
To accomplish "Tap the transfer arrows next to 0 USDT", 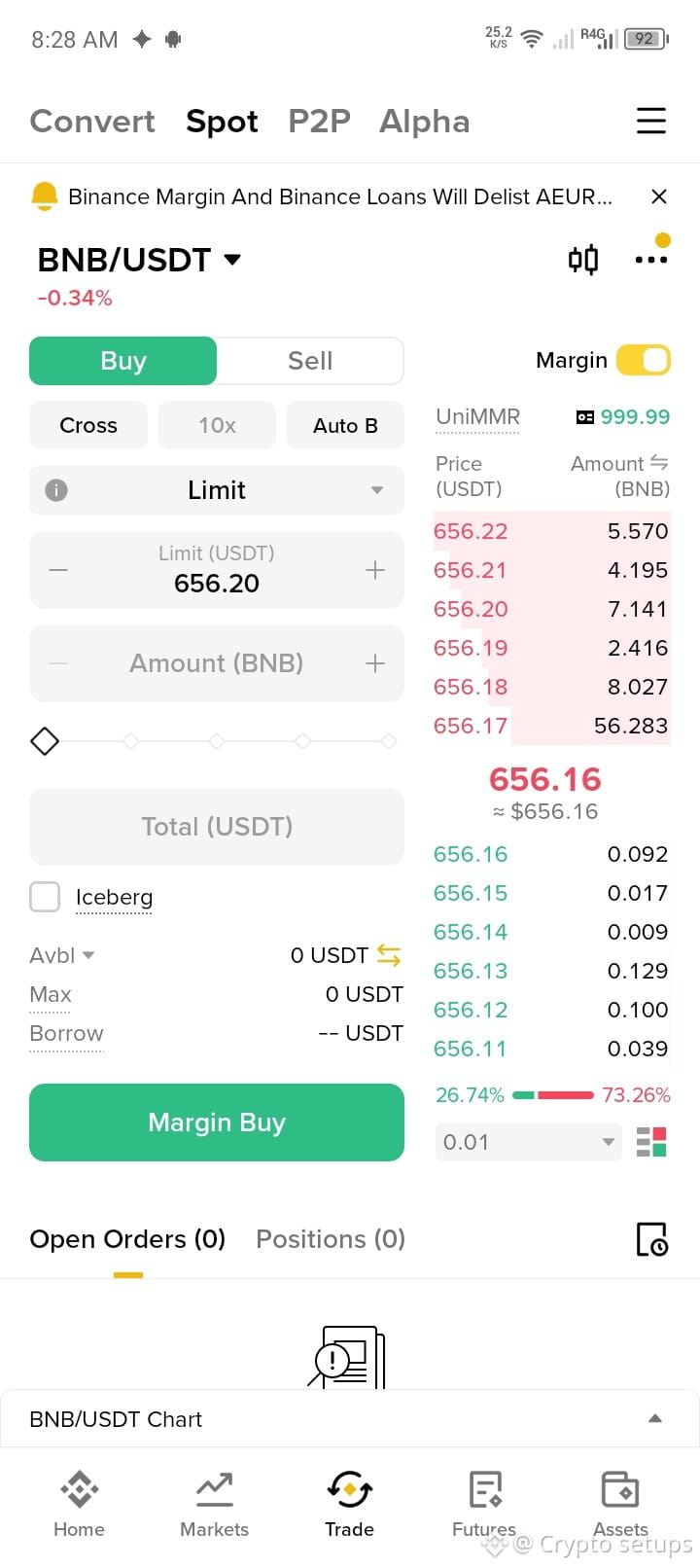I will 389,955.
